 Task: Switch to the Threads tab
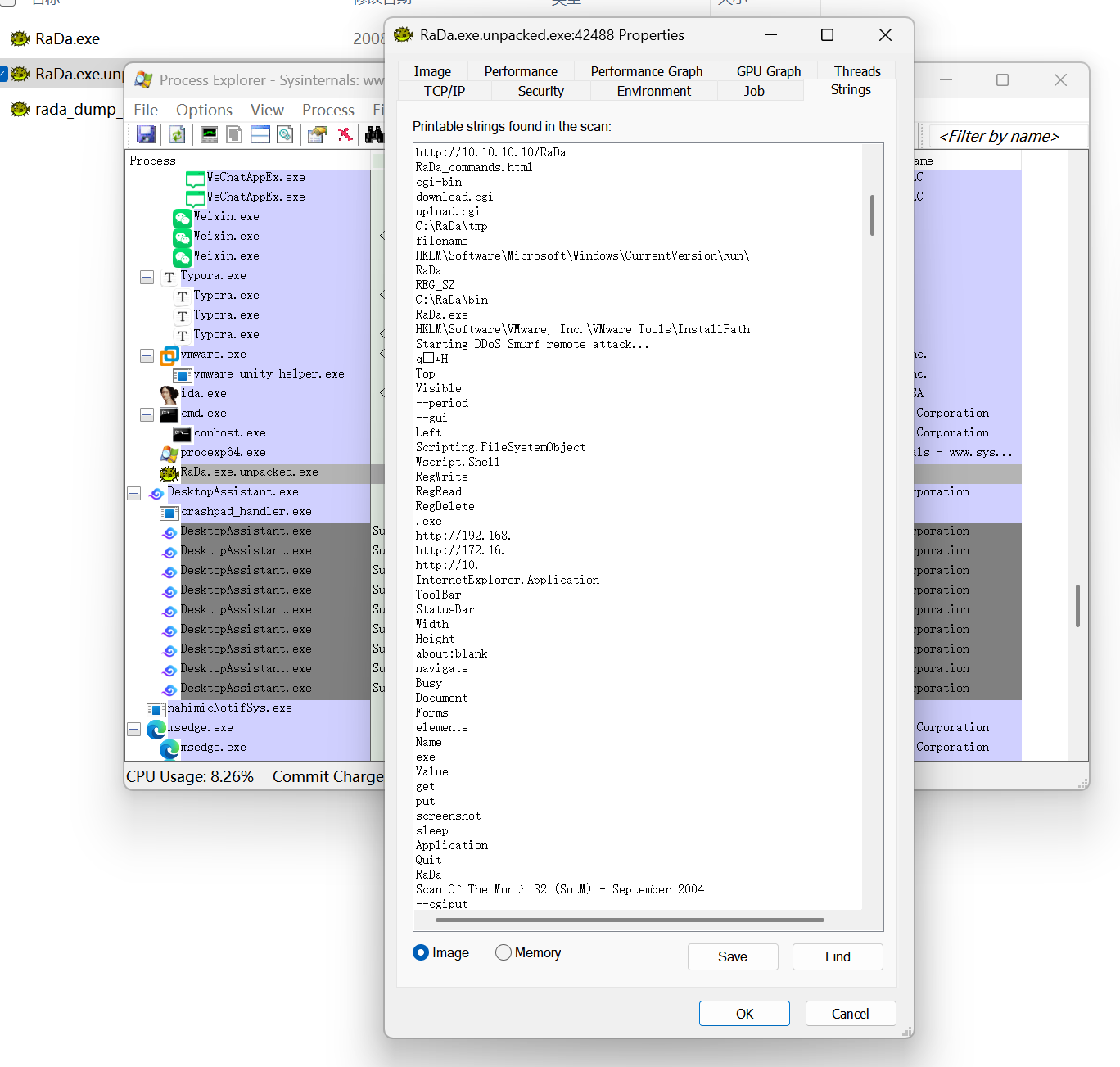tap(857, 71)
